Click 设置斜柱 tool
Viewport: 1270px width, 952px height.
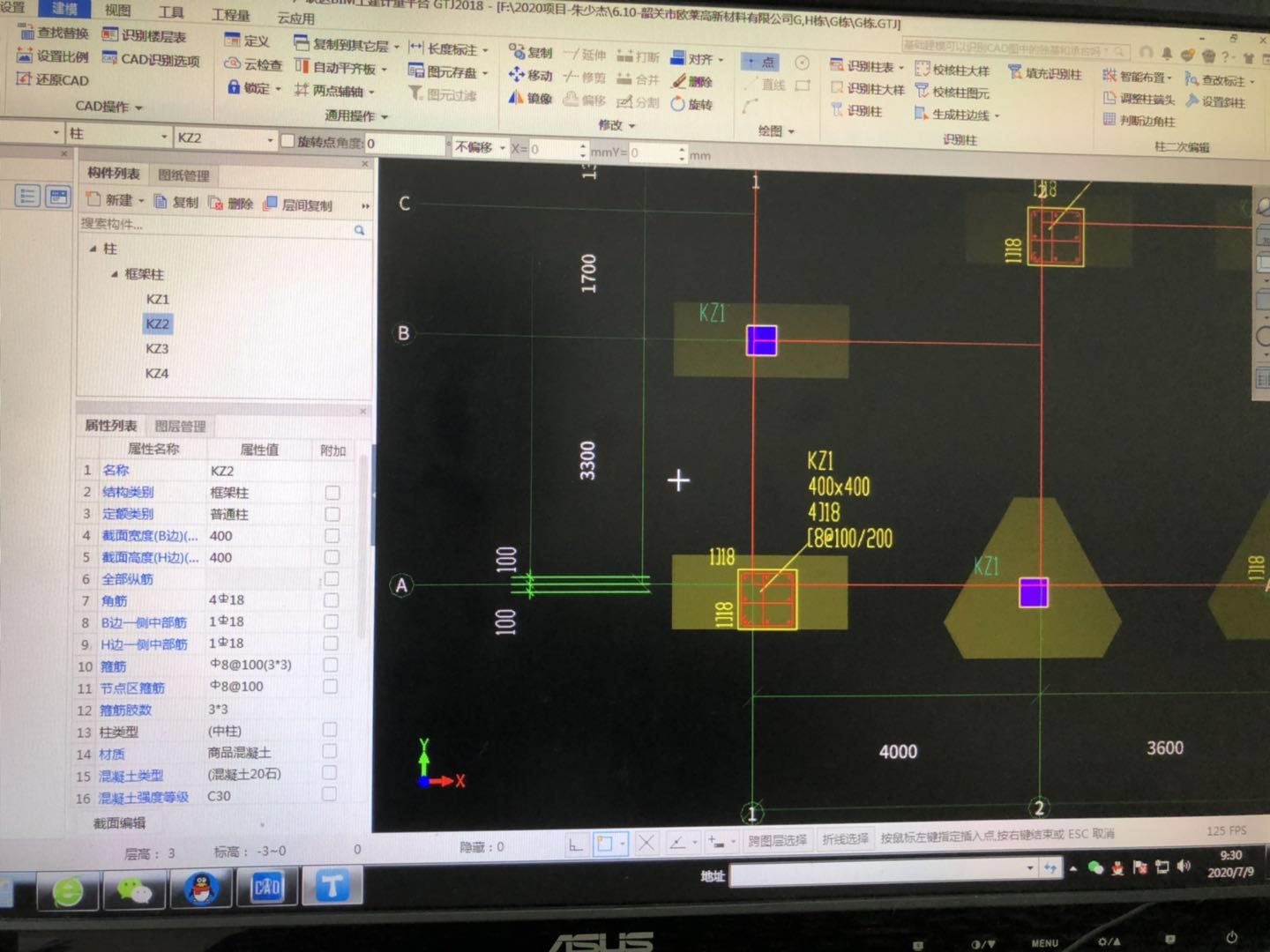point(1214,101)
